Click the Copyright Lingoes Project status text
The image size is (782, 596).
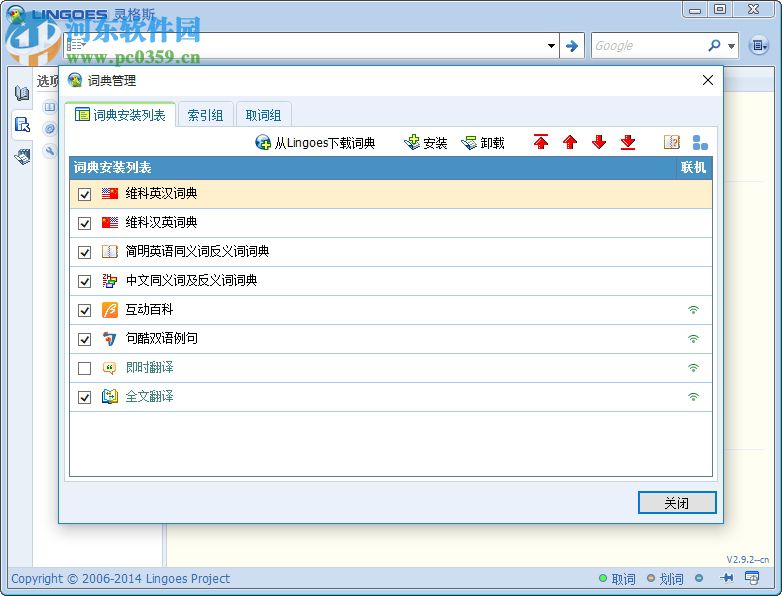[x=120, y=579]
